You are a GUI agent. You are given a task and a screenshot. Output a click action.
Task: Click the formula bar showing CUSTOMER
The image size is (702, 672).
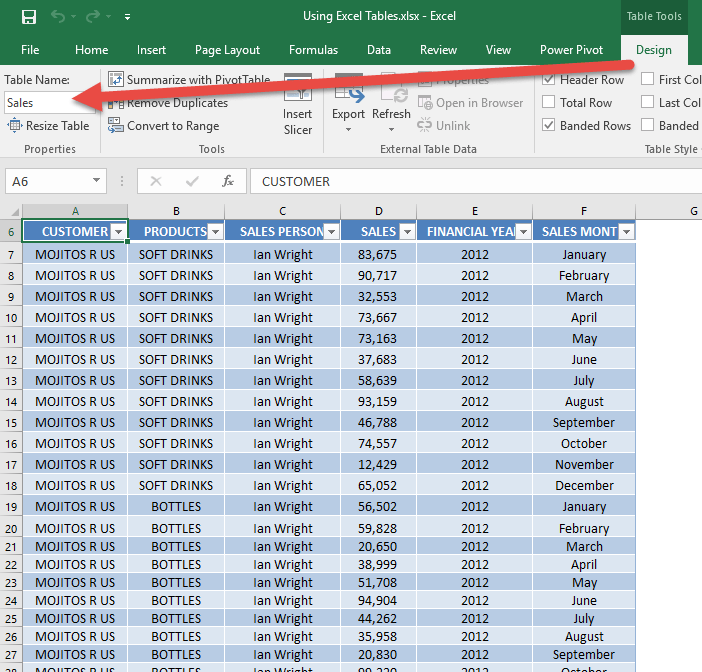[x=476, y=181]
